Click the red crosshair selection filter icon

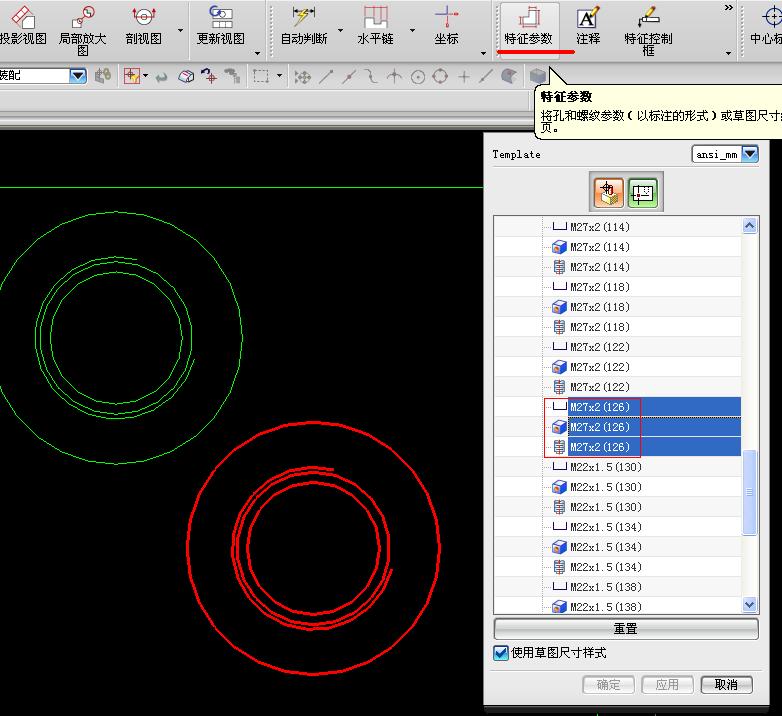[x=132, y=76]
